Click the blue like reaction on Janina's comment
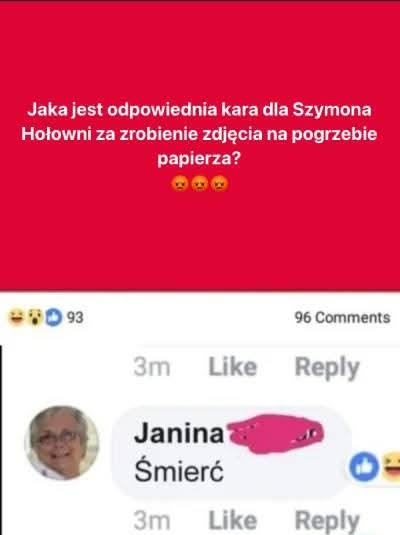The width and height of the screenshot is (400, 535). click(364, 466)
